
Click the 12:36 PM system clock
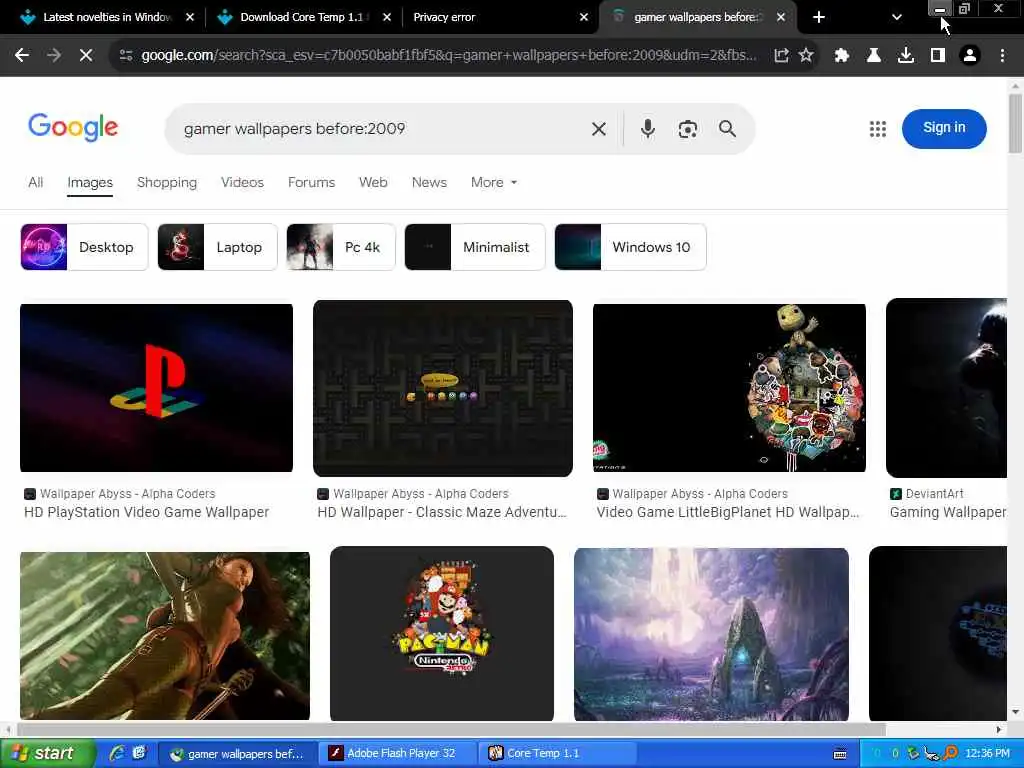click(x=987, y=753)
